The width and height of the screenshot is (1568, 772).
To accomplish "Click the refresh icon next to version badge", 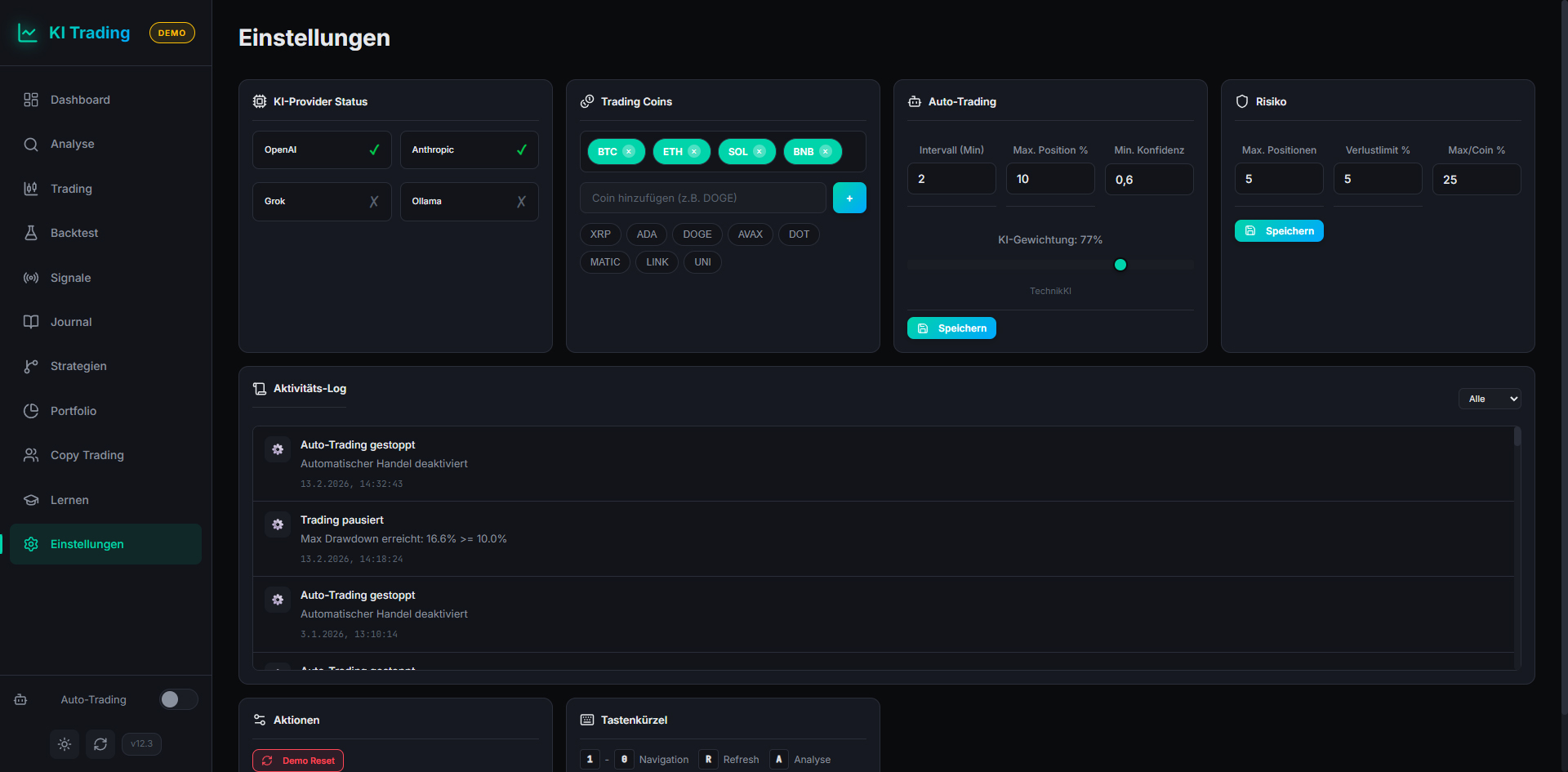I will pos(100,744).
